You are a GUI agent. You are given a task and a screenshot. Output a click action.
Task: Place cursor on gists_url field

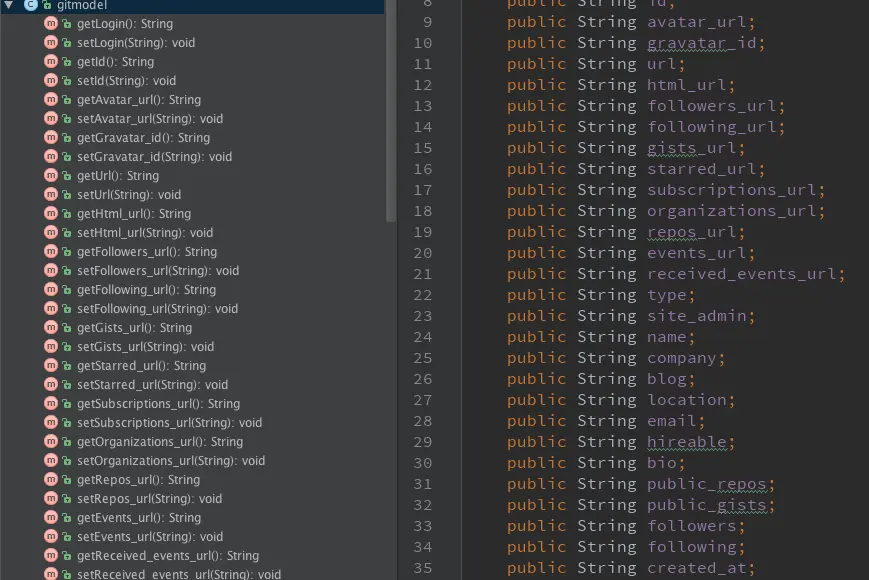pyautogui.click(x=691, y=148)
